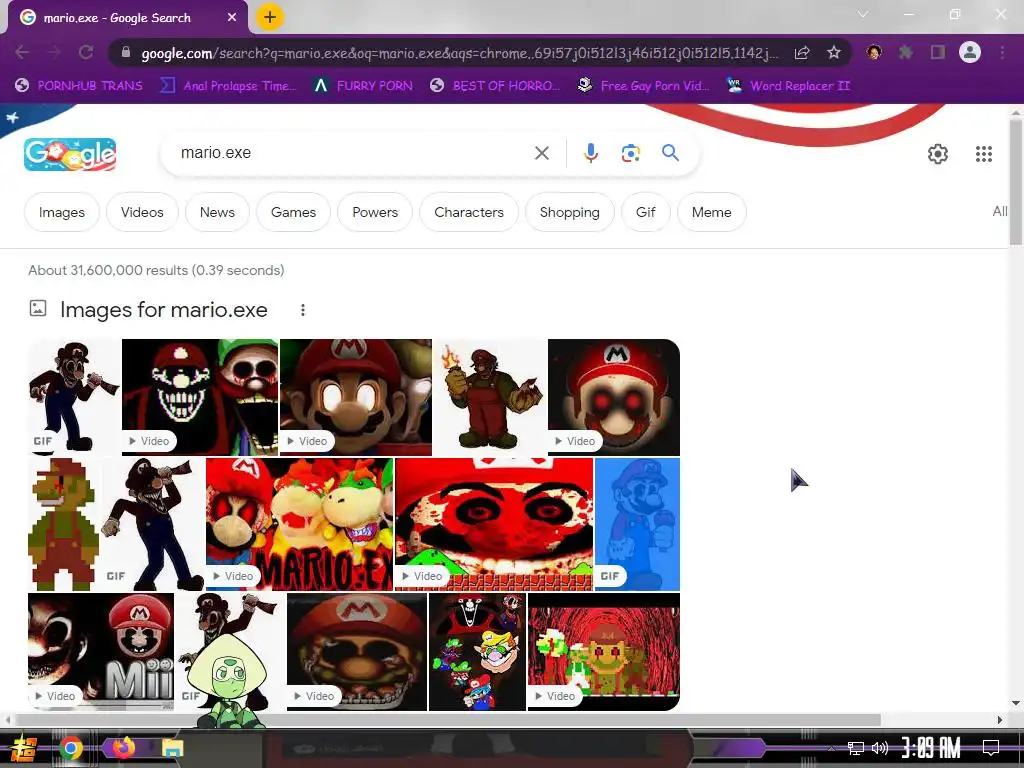The image size is (1024, 768).
Task: Open a new browser tab
Action: [x=270, y=17]
